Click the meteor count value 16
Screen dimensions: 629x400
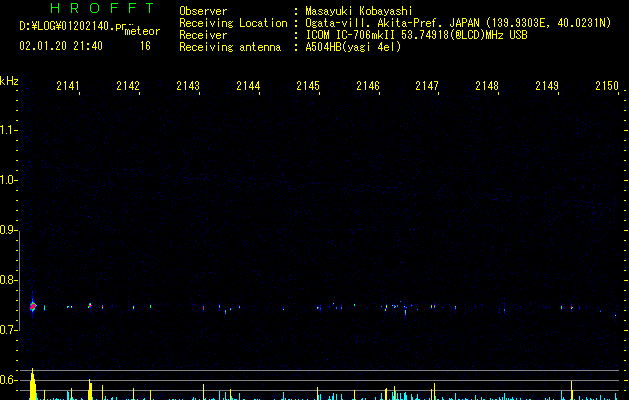coord(145,46)
